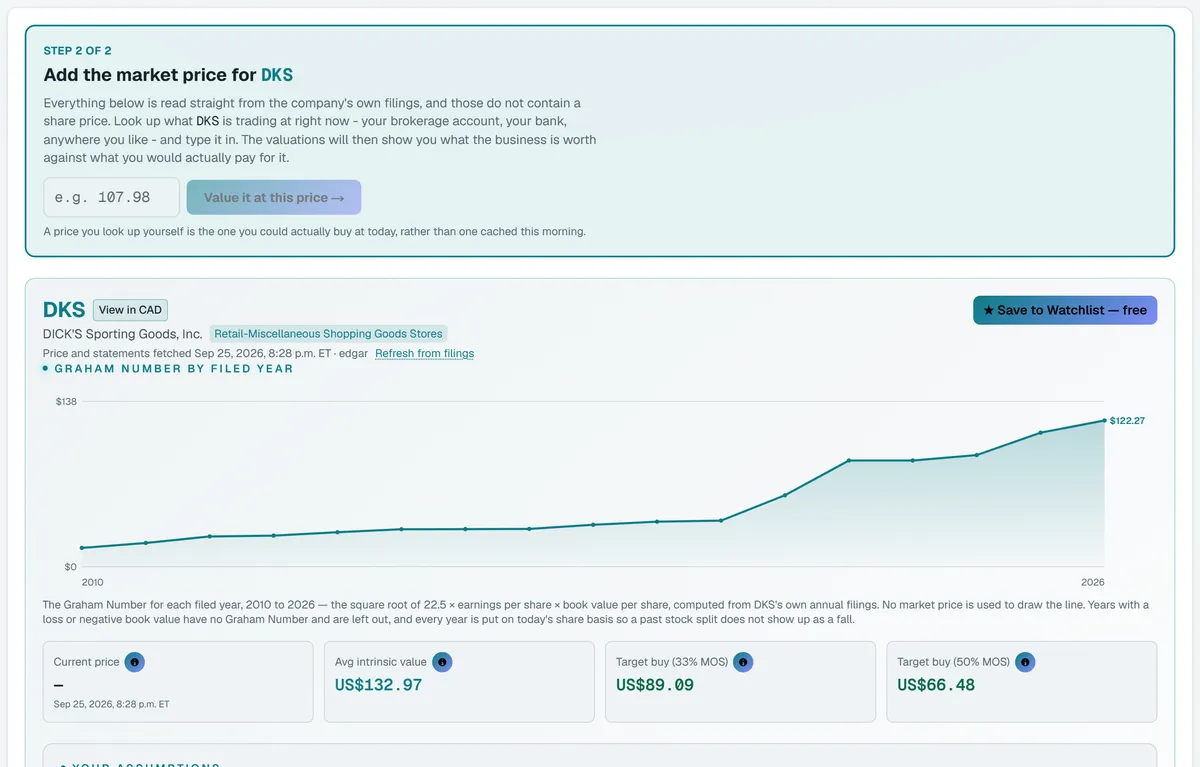
Task: Click the 2010 data point on chart
Action: click(82, 548)
